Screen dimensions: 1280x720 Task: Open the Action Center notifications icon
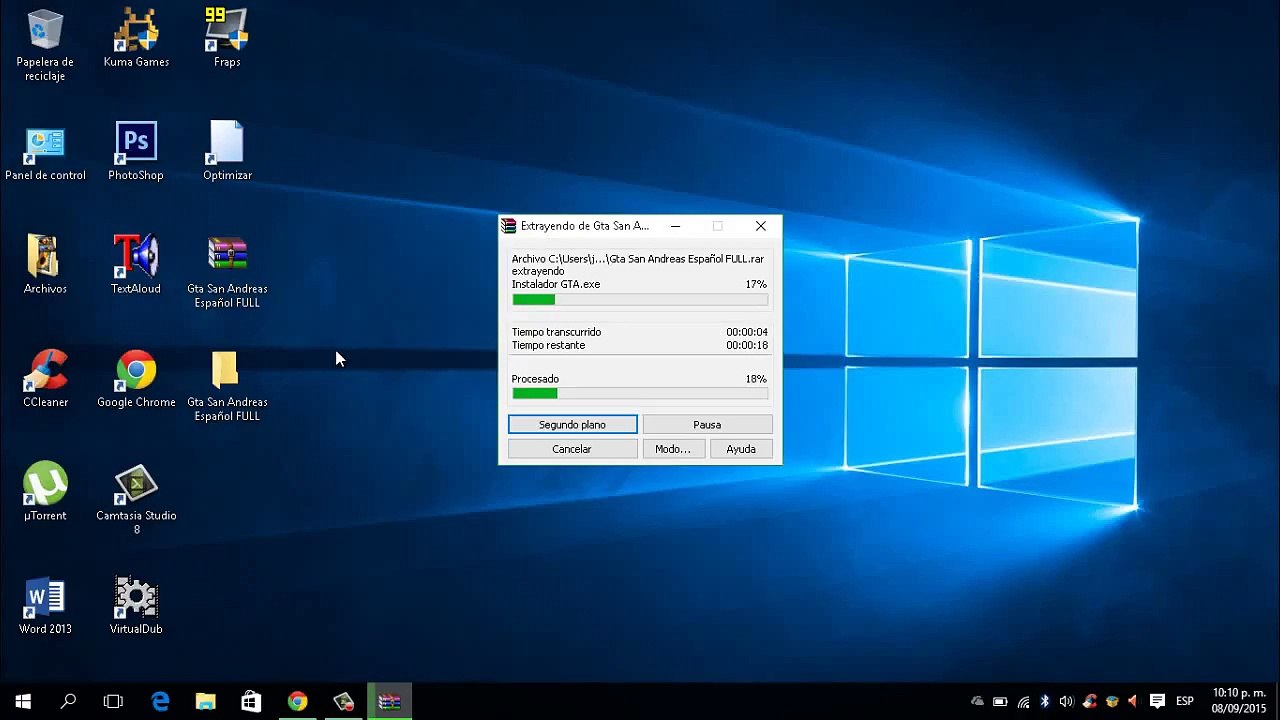(1157, 702)
